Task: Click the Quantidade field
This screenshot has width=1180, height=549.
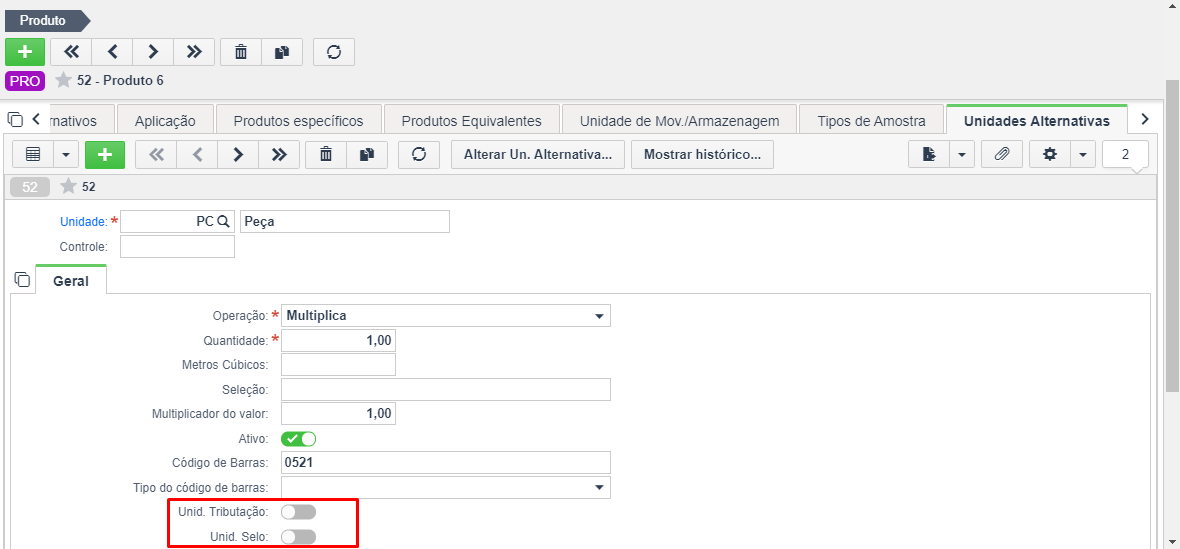Action: pyautogui.click(x=338, y=341)
